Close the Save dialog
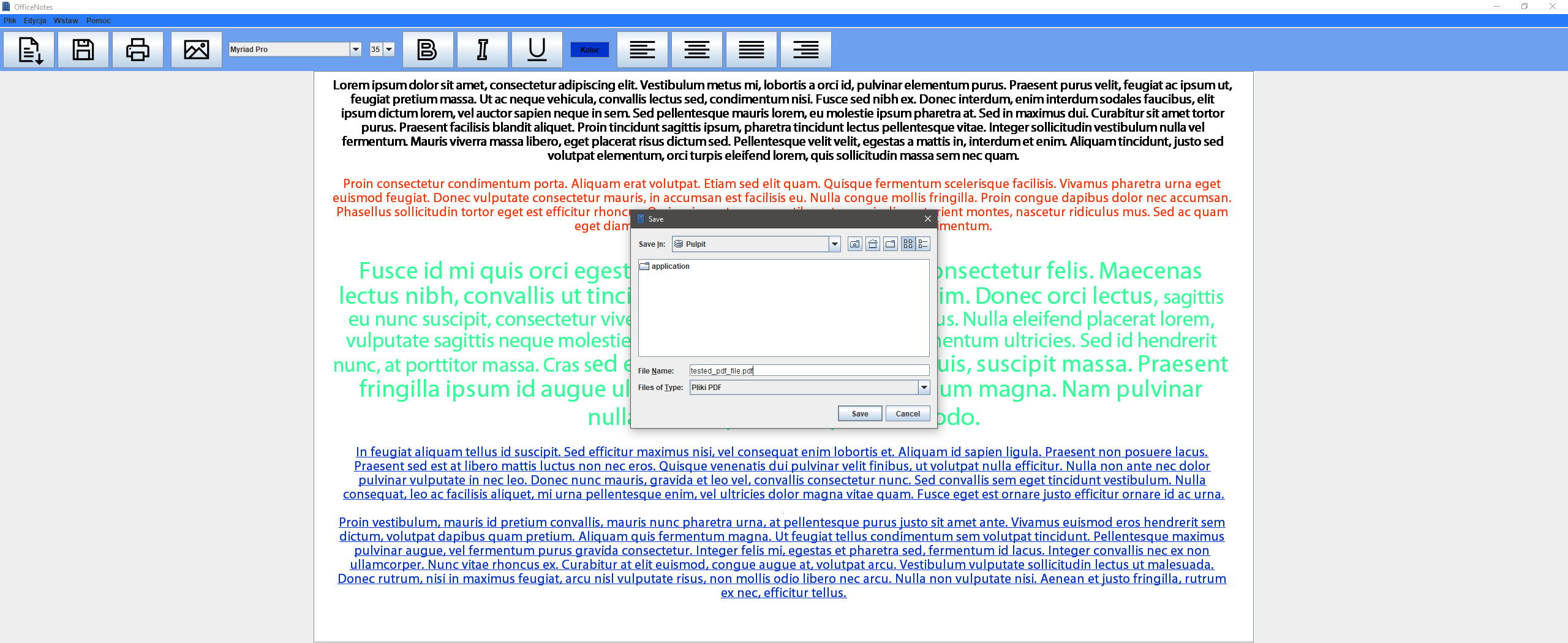 pos(928,219)
